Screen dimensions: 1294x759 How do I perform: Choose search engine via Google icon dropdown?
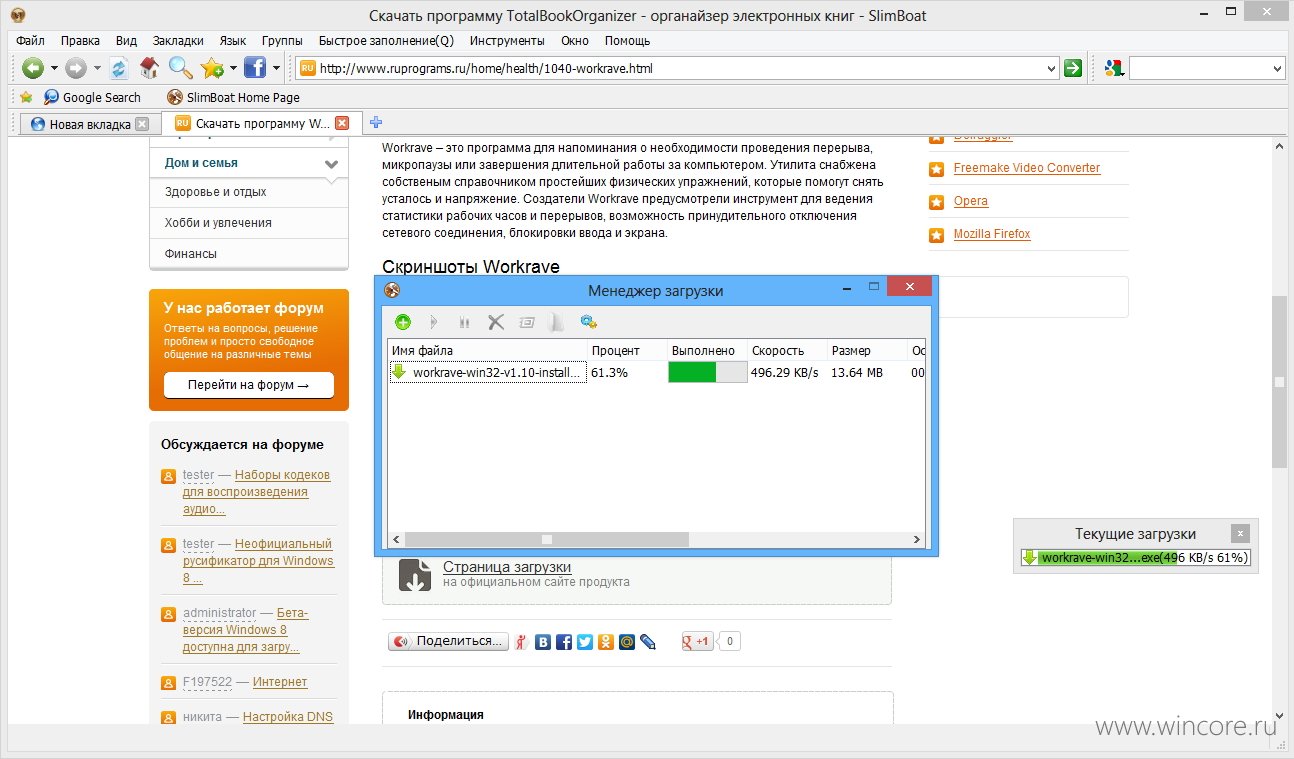pyautogui.click(x=1113, y=68)
